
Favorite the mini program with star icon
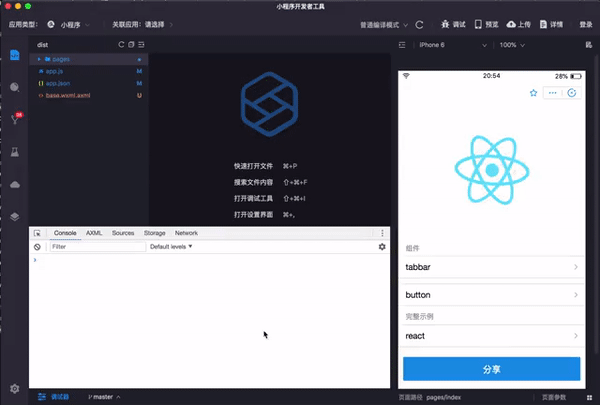coord(533,93)
